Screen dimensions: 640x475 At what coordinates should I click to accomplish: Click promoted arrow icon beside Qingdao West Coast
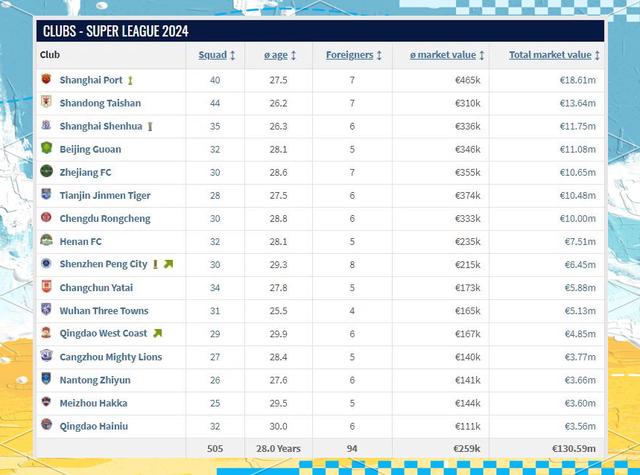[158, 333]
